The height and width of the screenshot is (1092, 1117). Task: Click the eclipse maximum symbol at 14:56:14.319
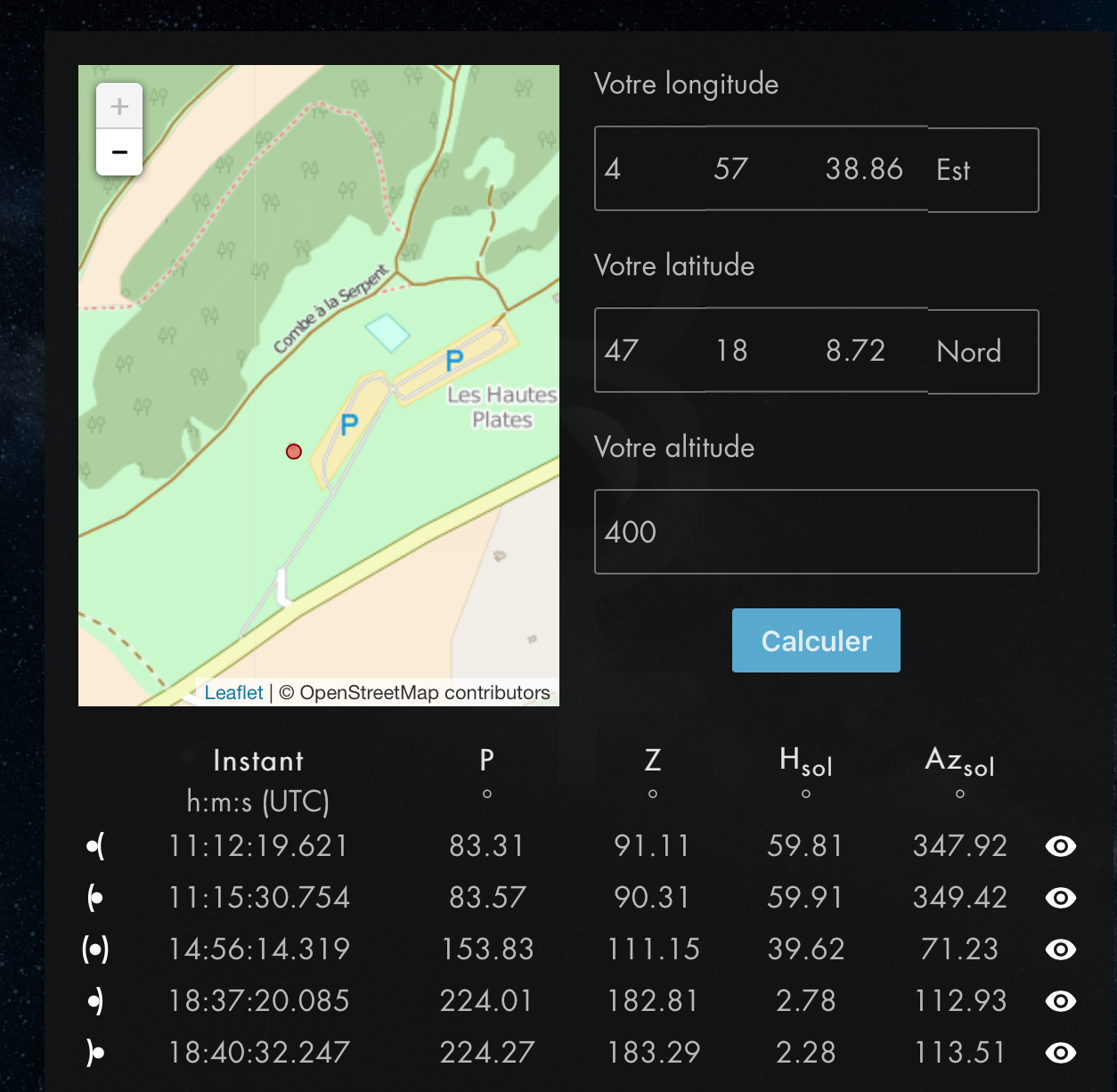point(95,949)
